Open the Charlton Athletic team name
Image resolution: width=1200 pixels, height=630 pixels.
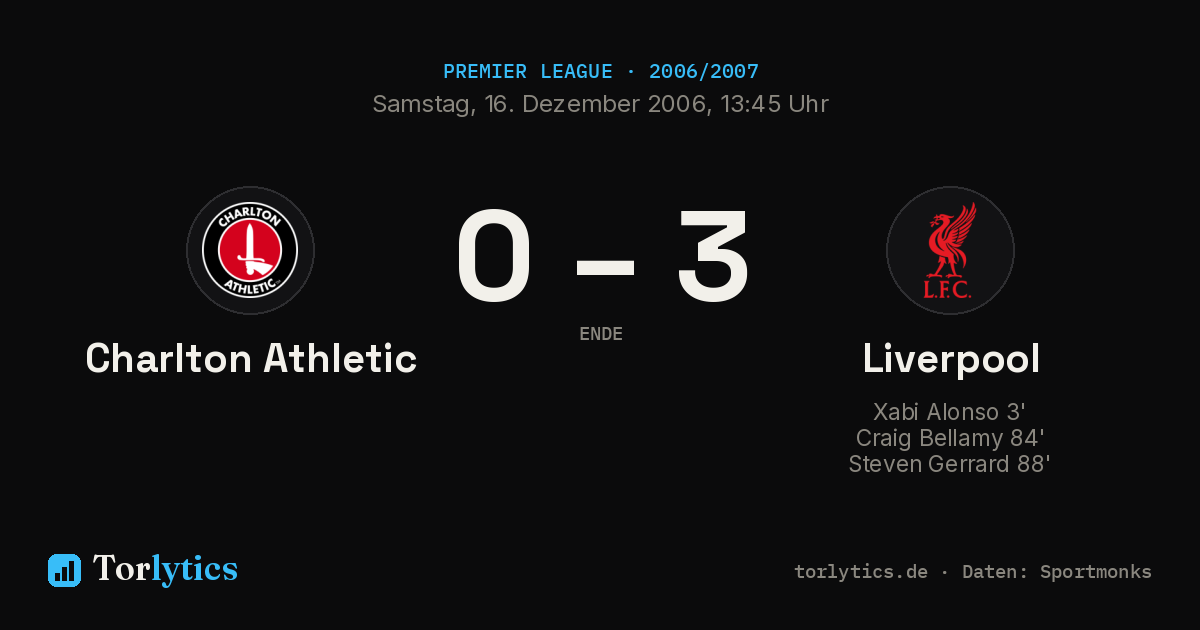coord(251,358)
